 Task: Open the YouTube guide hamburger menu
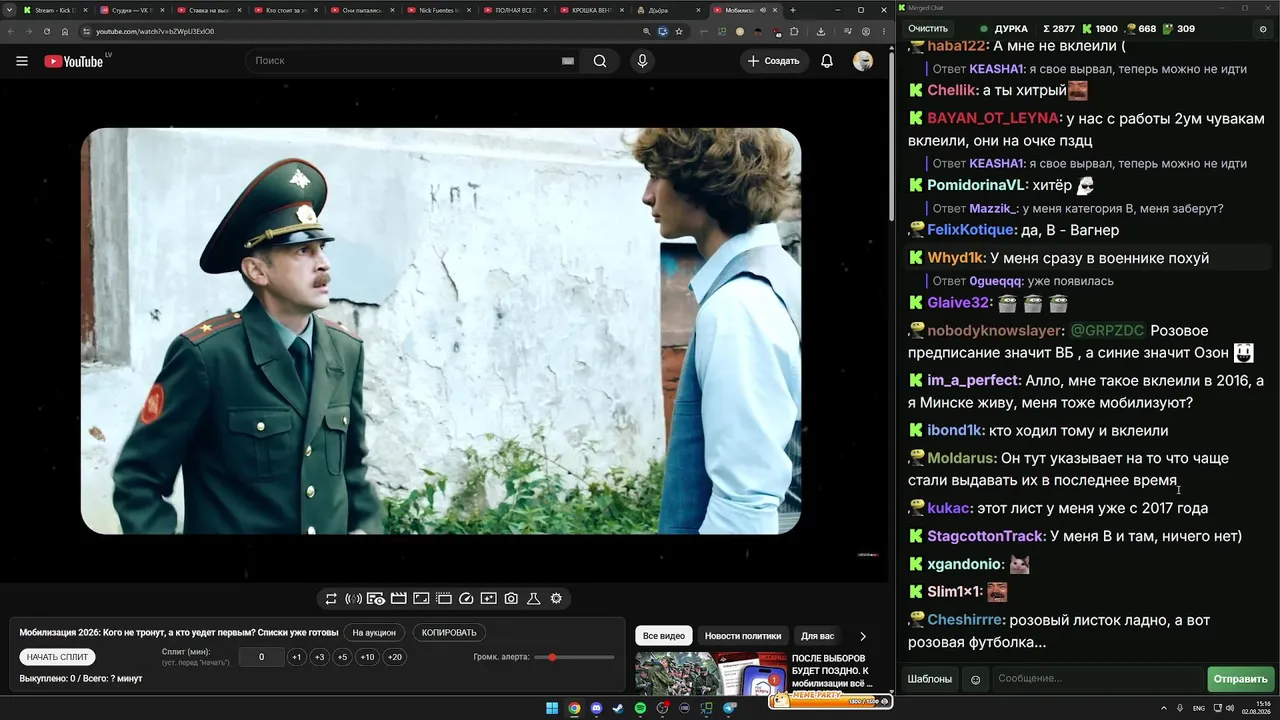pyautogui.click(x=22, y=61)
